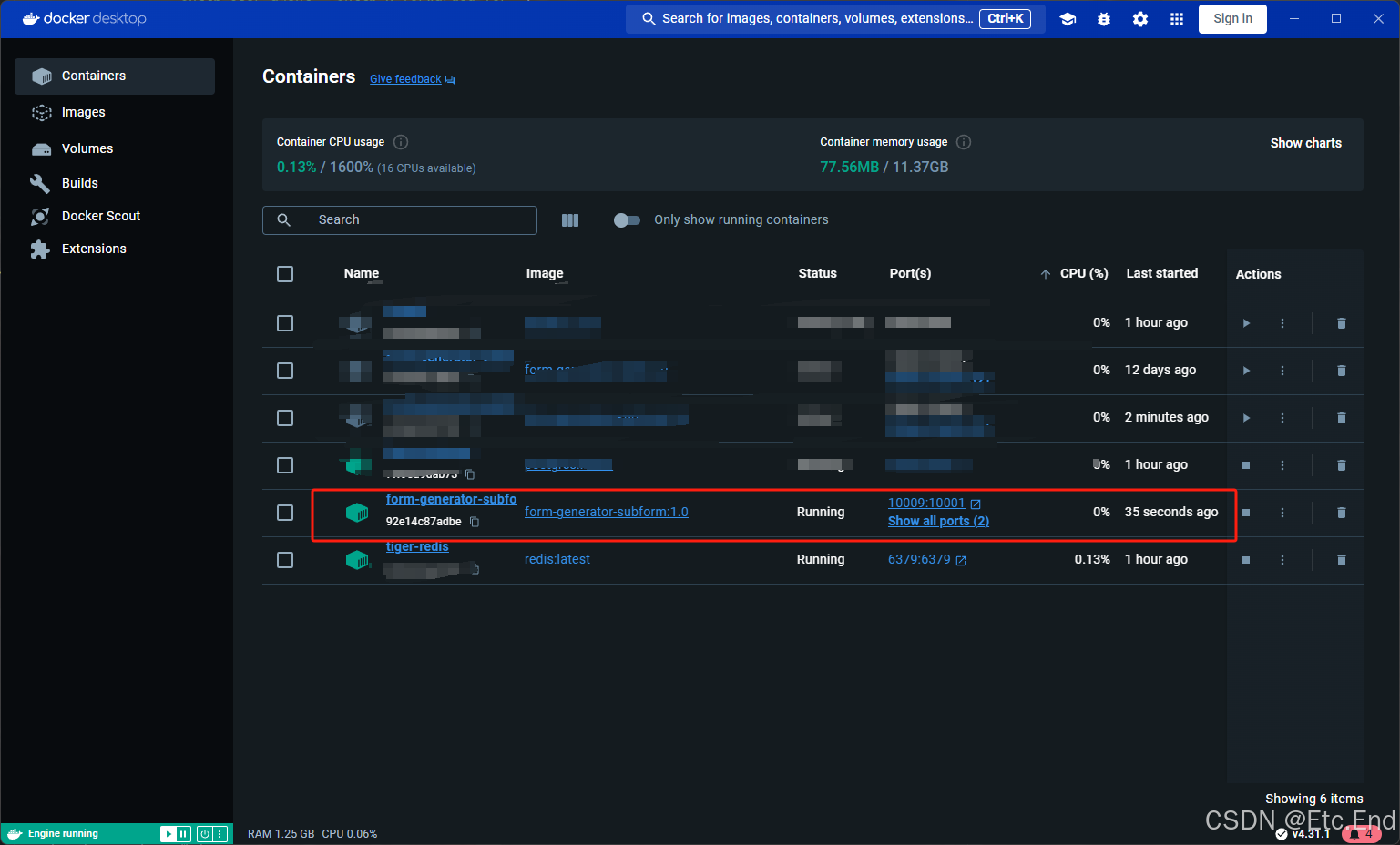Open the Images sidebar section
This screenshot has height=845, width=1400.
(115, 112)
